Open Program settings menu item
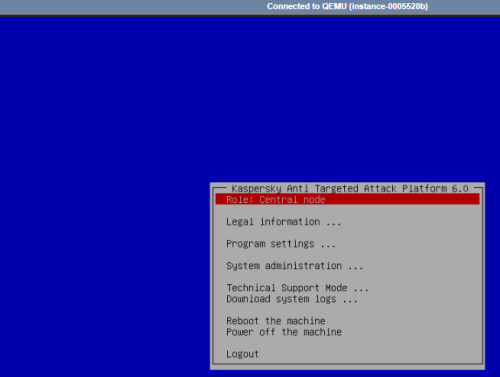Screen dimensions: 500x377 click(281, 244)
